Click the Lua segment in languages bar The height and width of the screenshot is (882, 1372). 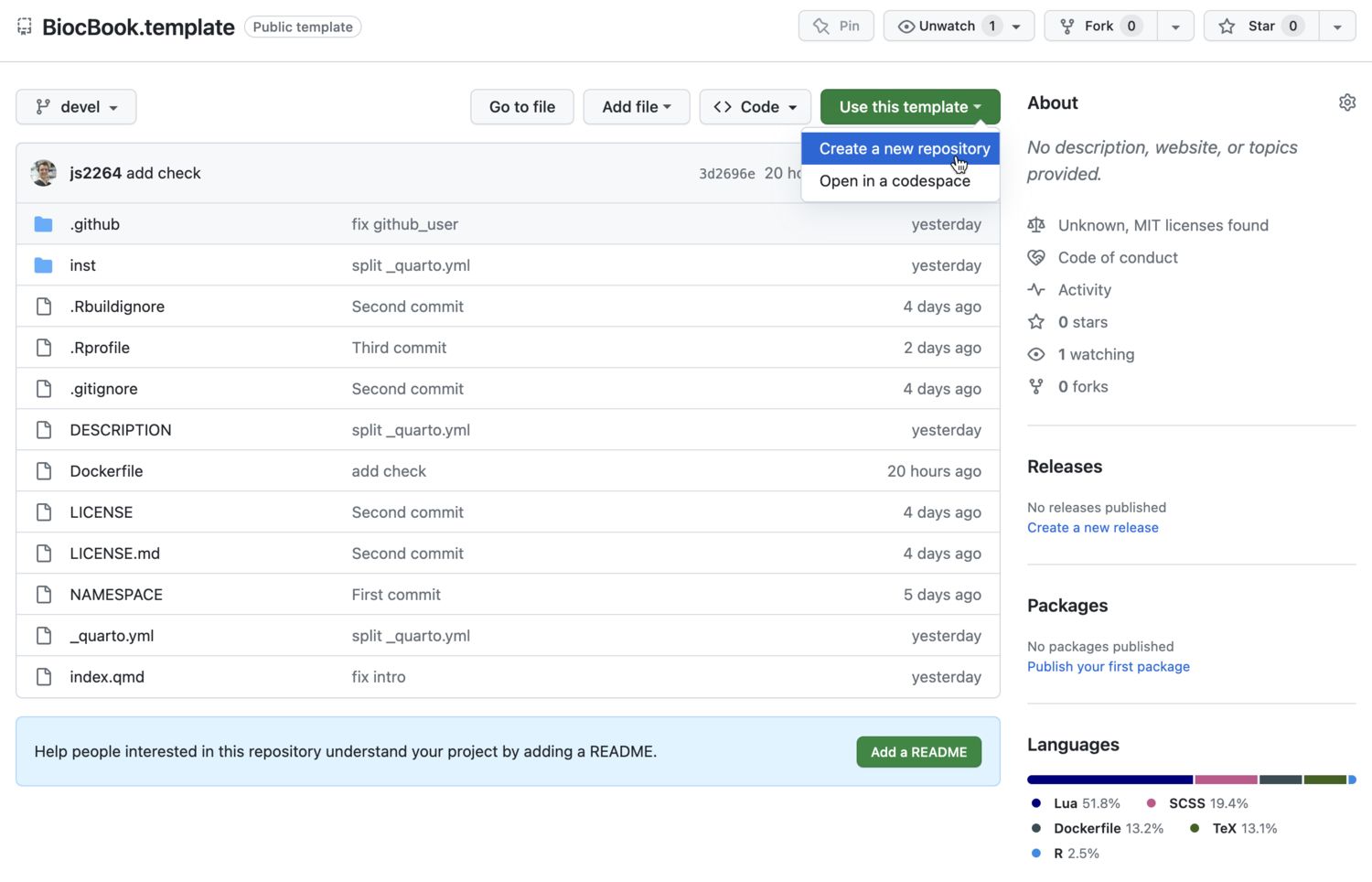pos(1109,780)
